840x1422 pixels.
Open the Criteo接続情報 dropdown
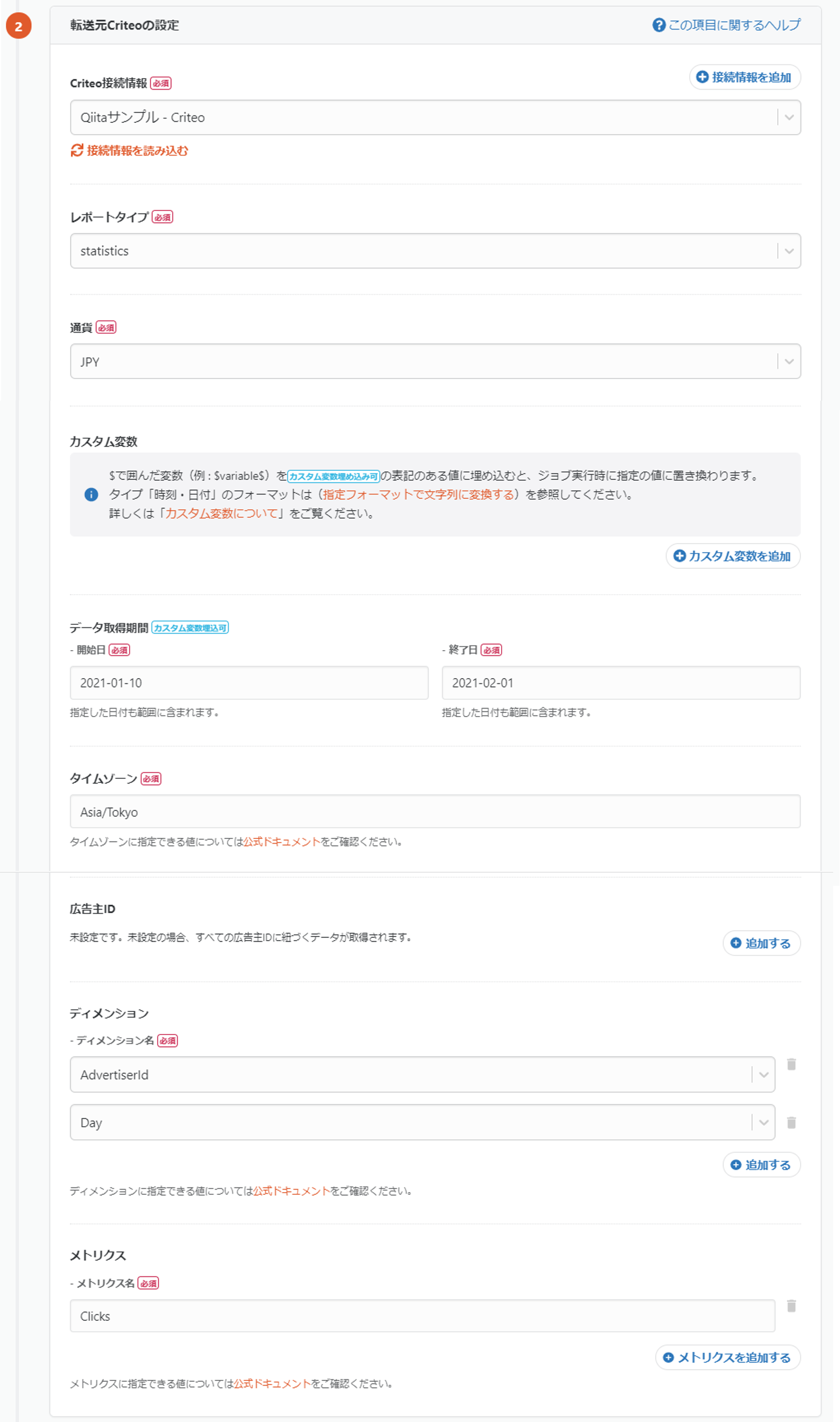pos(435,117)
